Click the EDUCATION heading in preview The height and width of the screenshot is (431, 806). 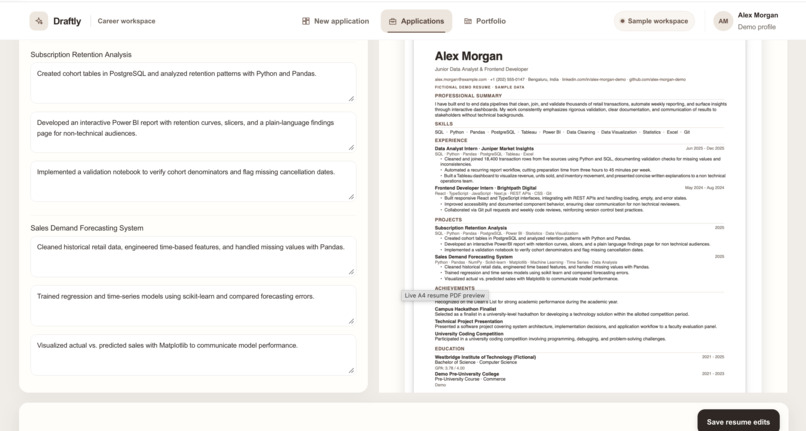(x=449, y=349)
